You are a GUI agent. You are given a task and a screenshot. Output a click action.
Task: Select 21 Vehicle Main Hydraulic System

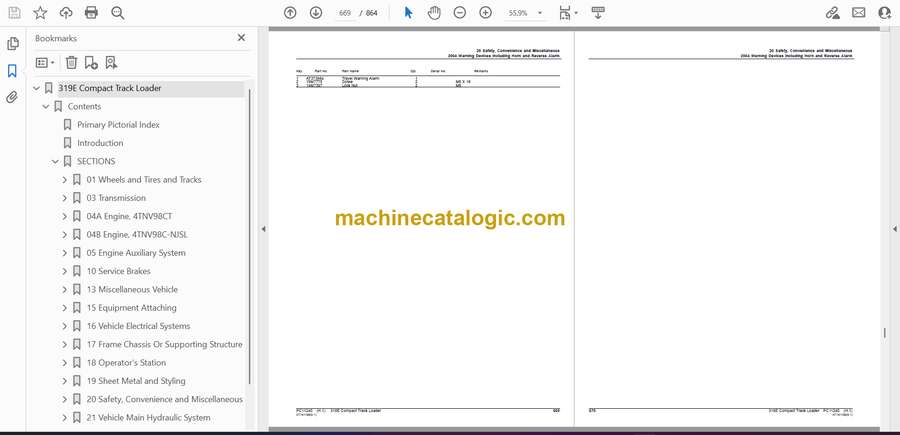(148, 418)
